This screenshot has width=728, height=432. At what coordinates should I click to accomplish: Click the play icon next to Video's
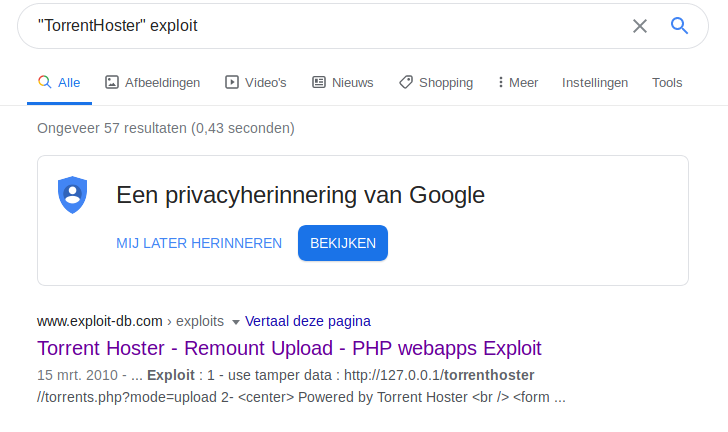[232, 82]
